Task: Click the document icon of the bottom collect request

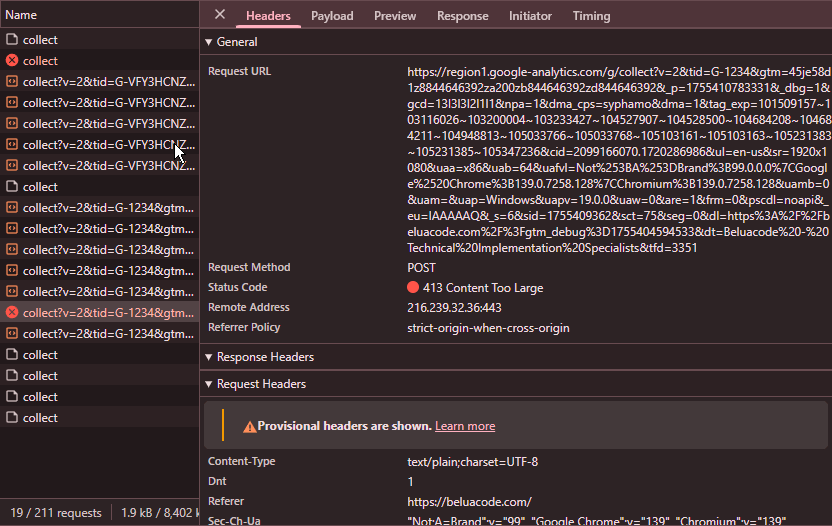Action: (12, 418)
